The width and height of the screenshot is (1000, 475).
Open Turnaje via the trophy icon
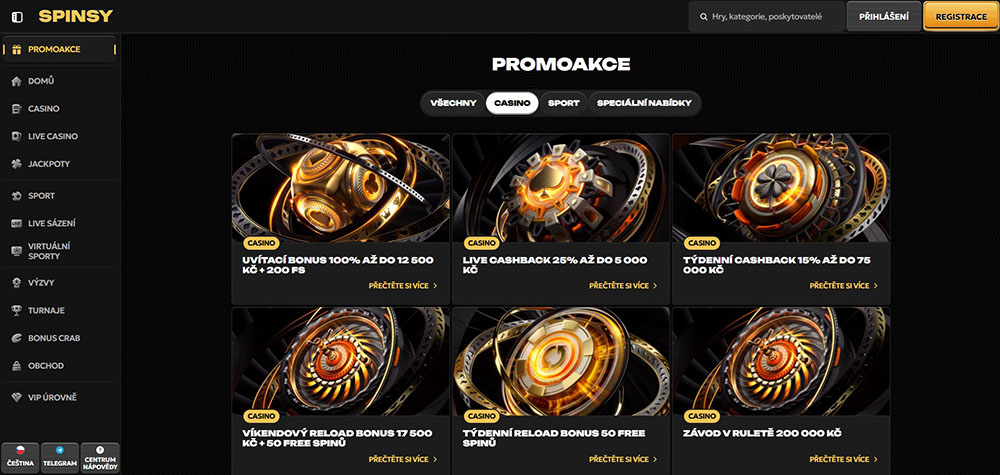(17, 311)
